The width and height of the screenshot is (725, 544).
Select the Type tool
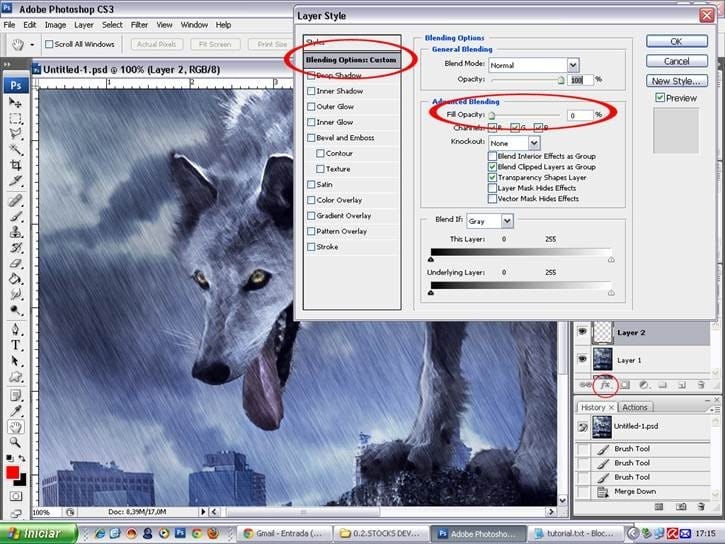[x=15, y=345]
